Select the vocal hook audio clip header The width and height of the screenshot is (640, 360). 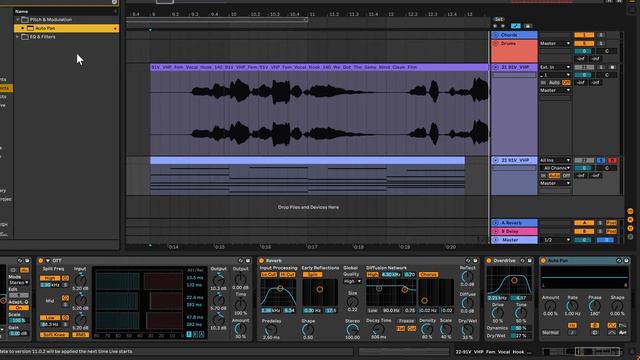(319, 67)
